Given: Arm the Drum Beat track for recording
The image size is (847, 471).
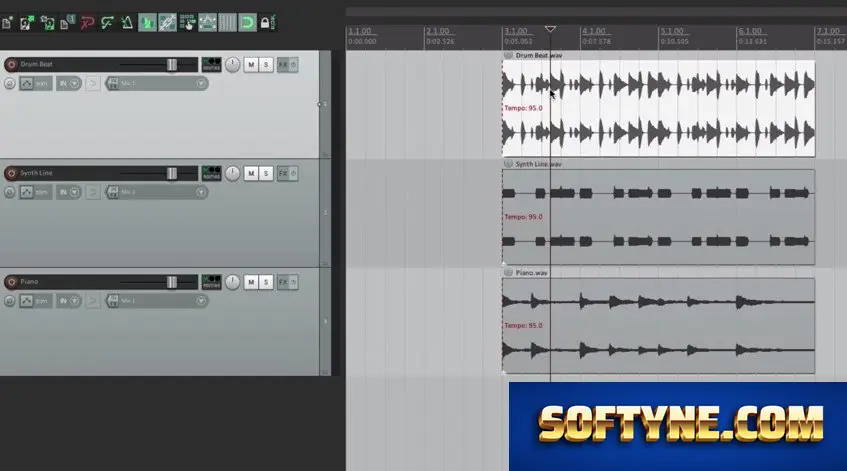Looking at the screenshot, I should (11, 64).
